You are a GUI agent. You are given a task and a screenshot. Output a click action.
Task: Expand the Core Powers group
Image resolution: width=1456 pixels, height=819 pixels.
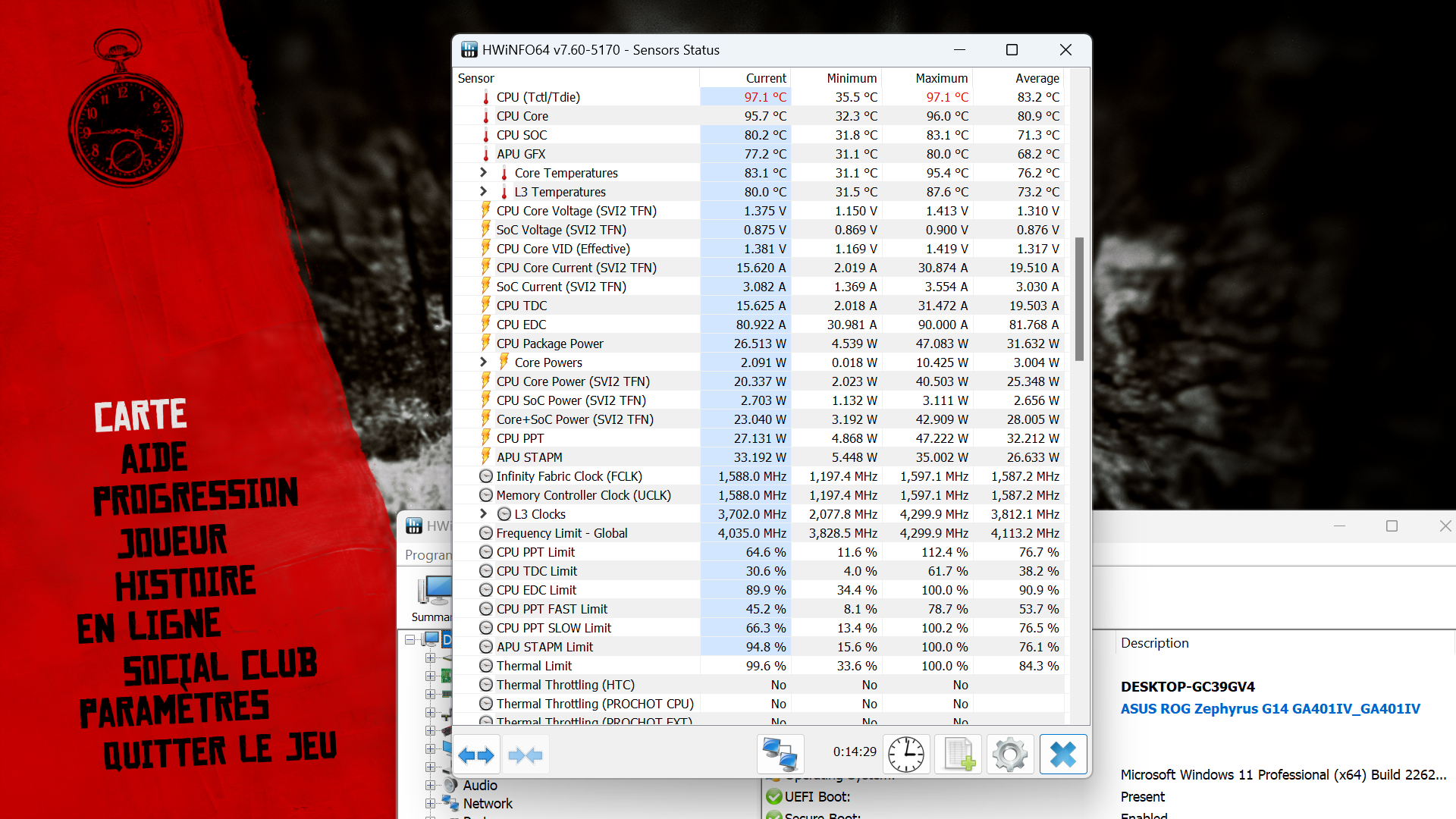[x=483, y=362]
